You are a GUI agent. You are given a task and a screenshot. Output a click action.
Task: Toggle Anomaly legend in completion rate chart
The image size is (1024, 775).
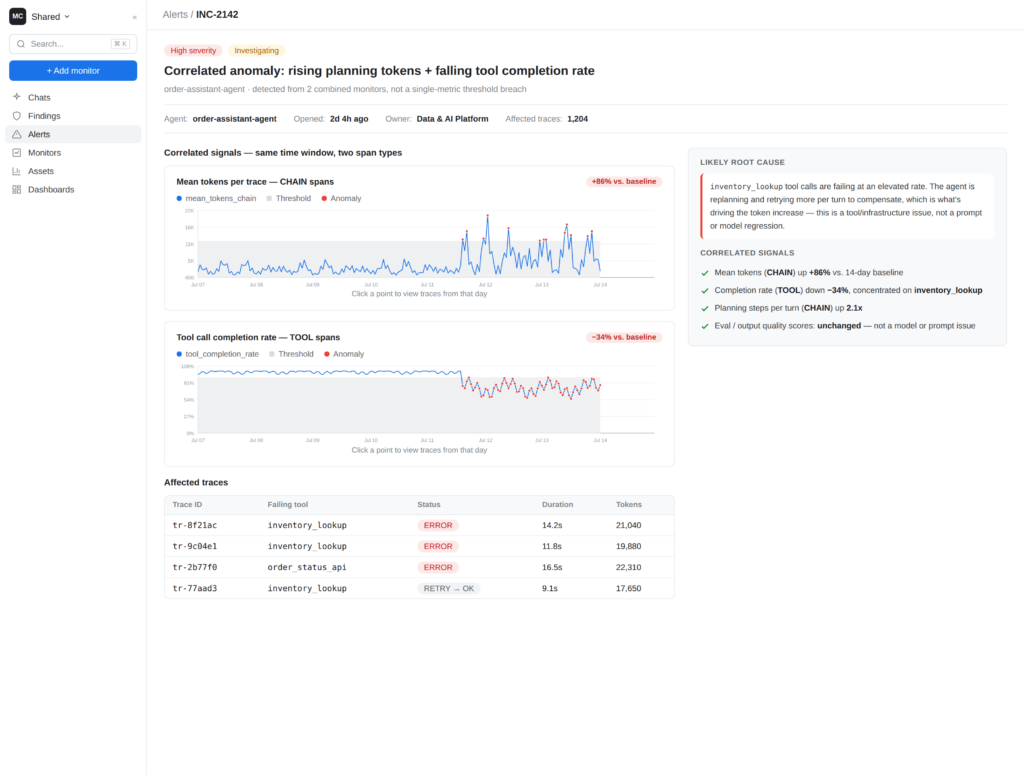tap(344, 354)
